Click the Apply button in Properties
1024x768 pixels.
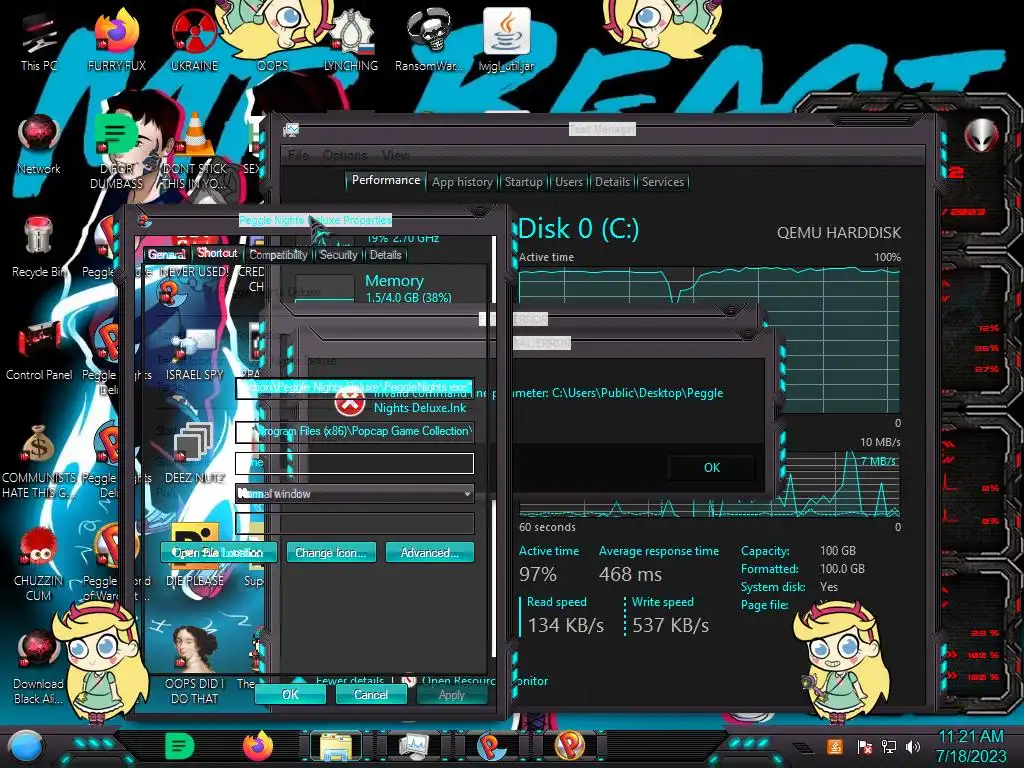click(452, 695)
